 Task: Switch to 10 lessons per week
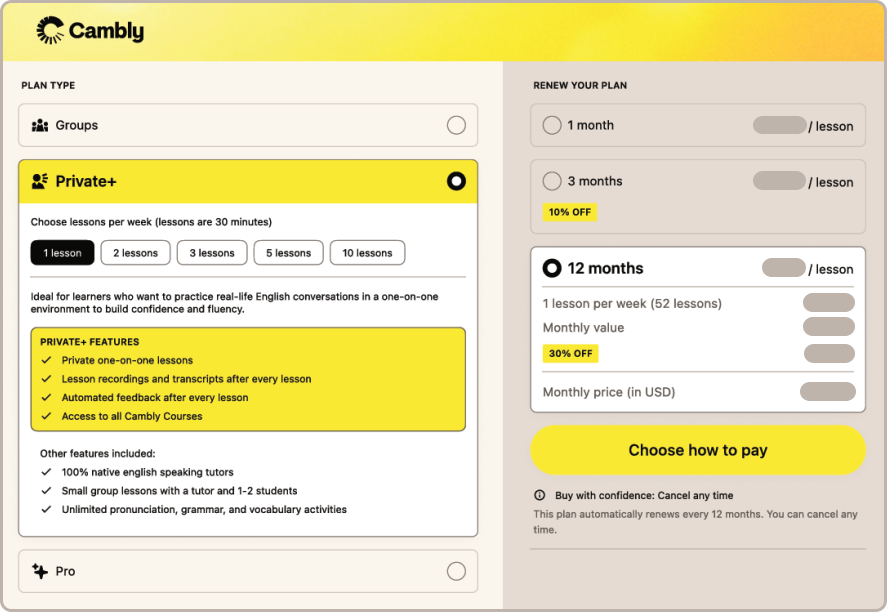click(367, 252)
